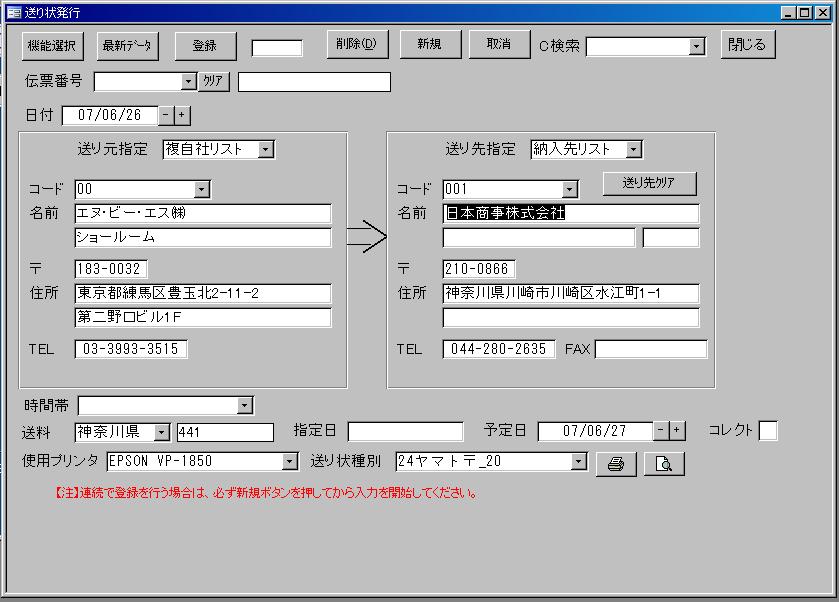Click the 第二野口ビル1F field
Viewport: 839px width, 602px height.
203,317
